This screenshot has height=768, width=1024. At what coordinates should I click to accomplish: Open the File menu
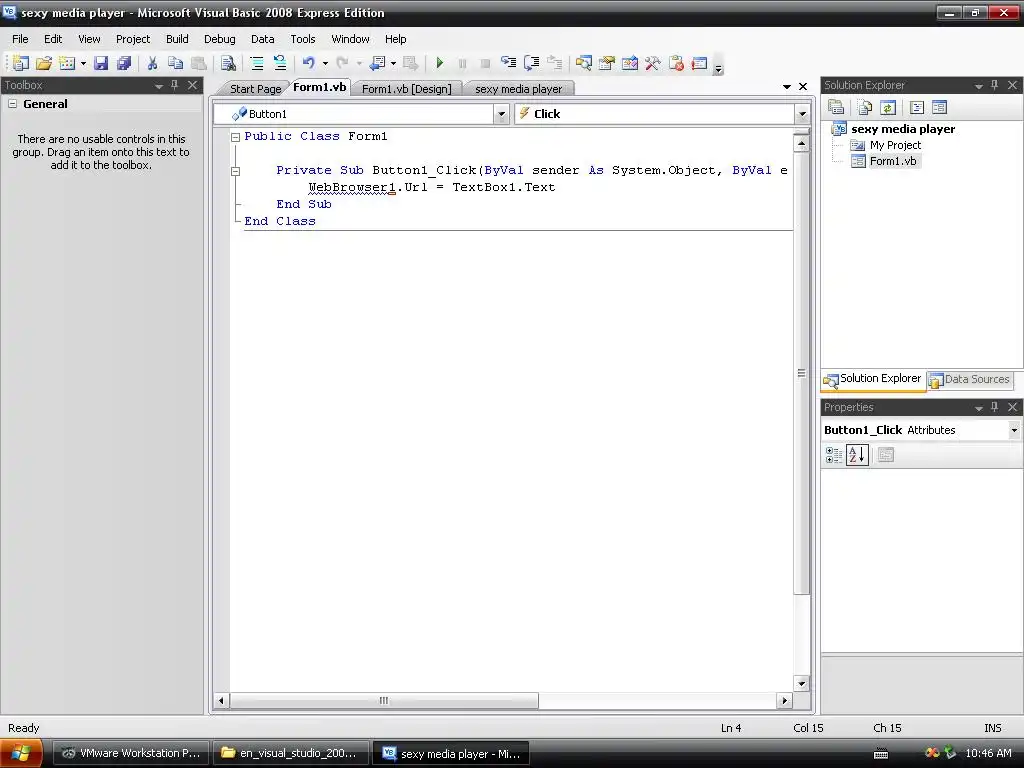click(20, 39)
